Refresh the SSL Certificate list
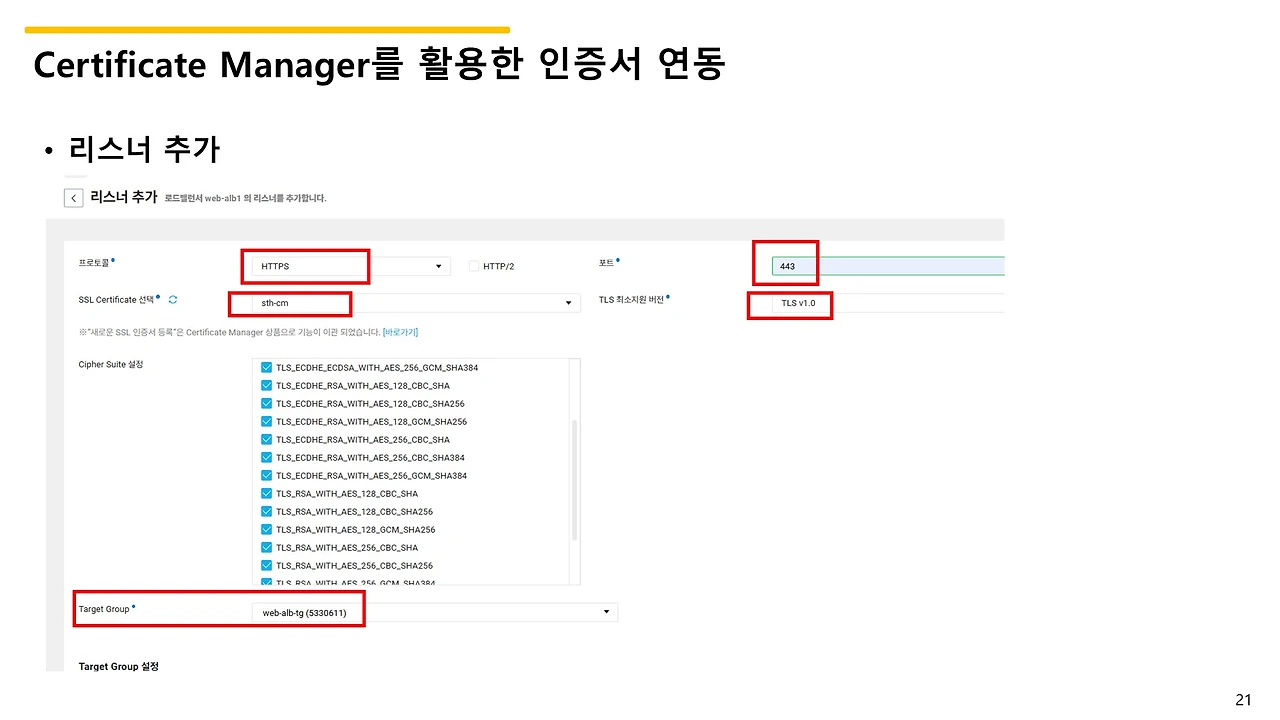Screen dimensions: 1280x720 click(x=173, y=299)
